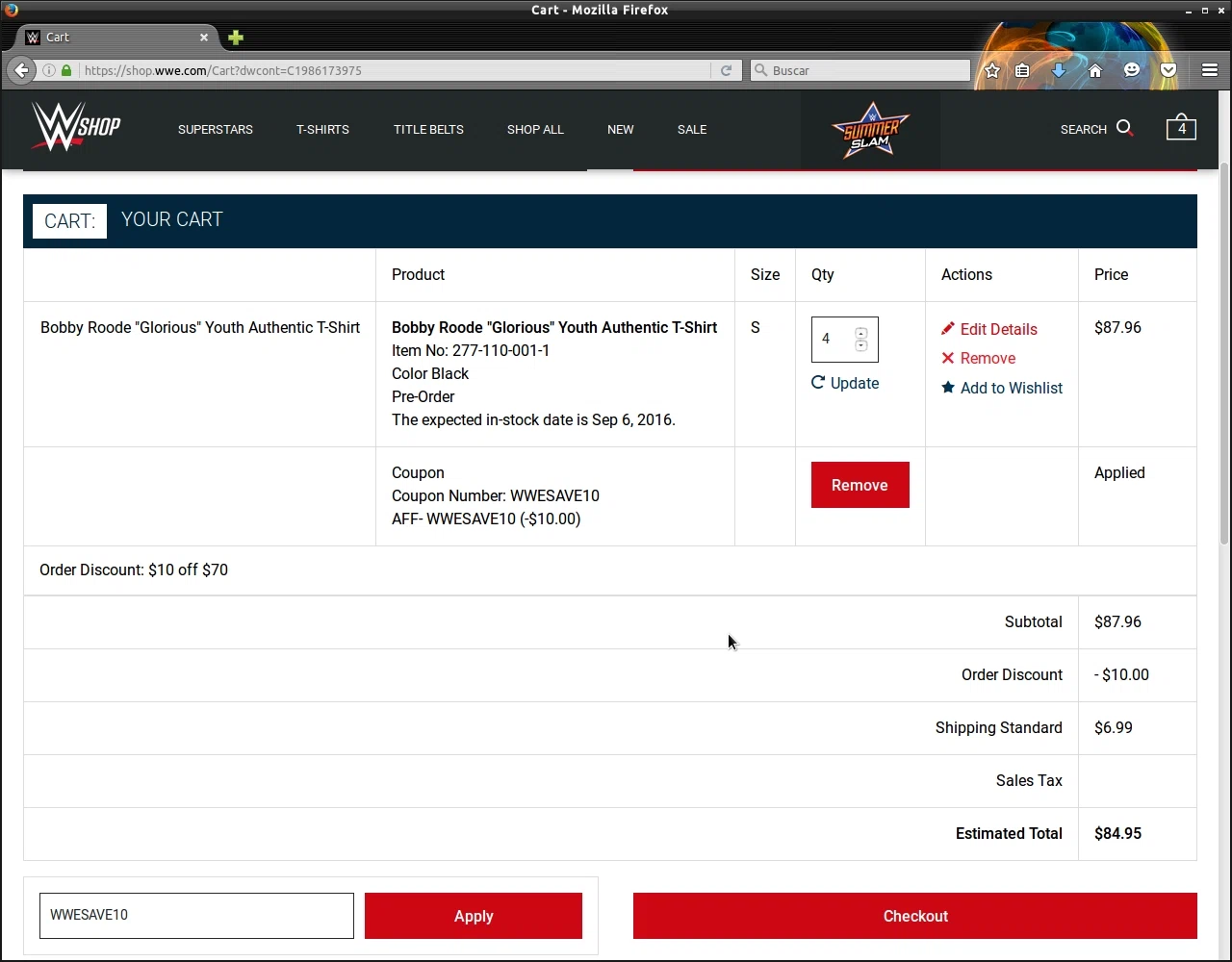Click the secure padlock icon in address bar

(x=66, y=70)
